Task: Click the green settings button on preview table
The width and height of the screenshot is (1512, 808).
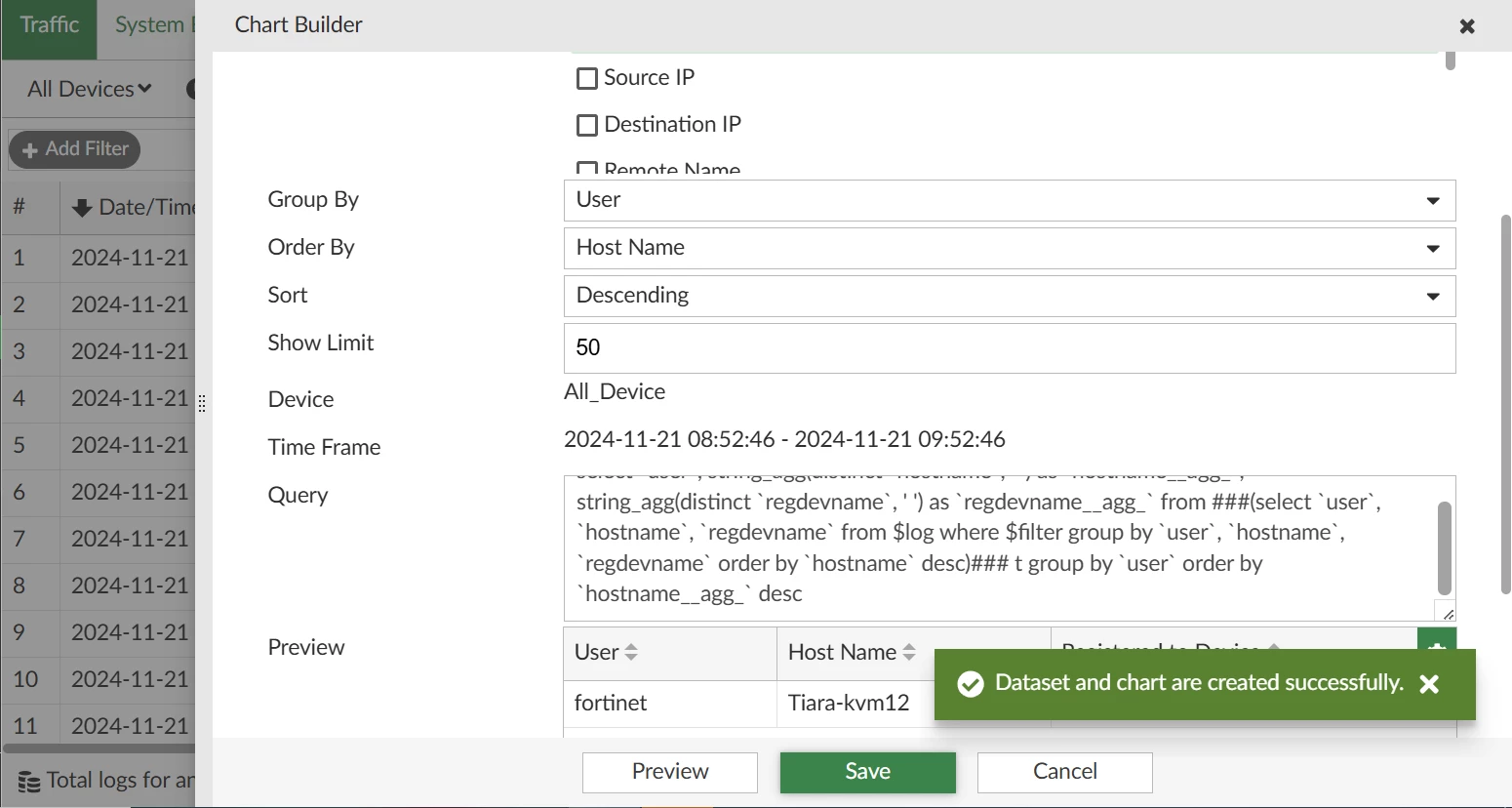Action: [x=1437, y=639]
